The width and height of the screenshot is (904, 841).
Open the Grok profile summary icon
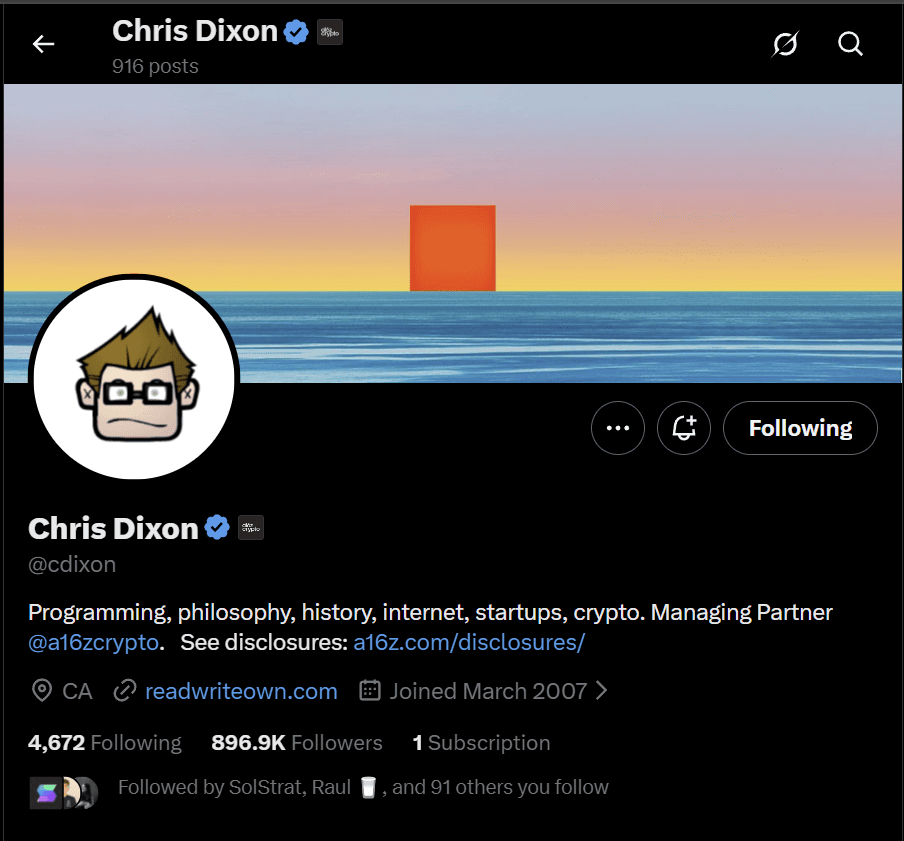785,44
